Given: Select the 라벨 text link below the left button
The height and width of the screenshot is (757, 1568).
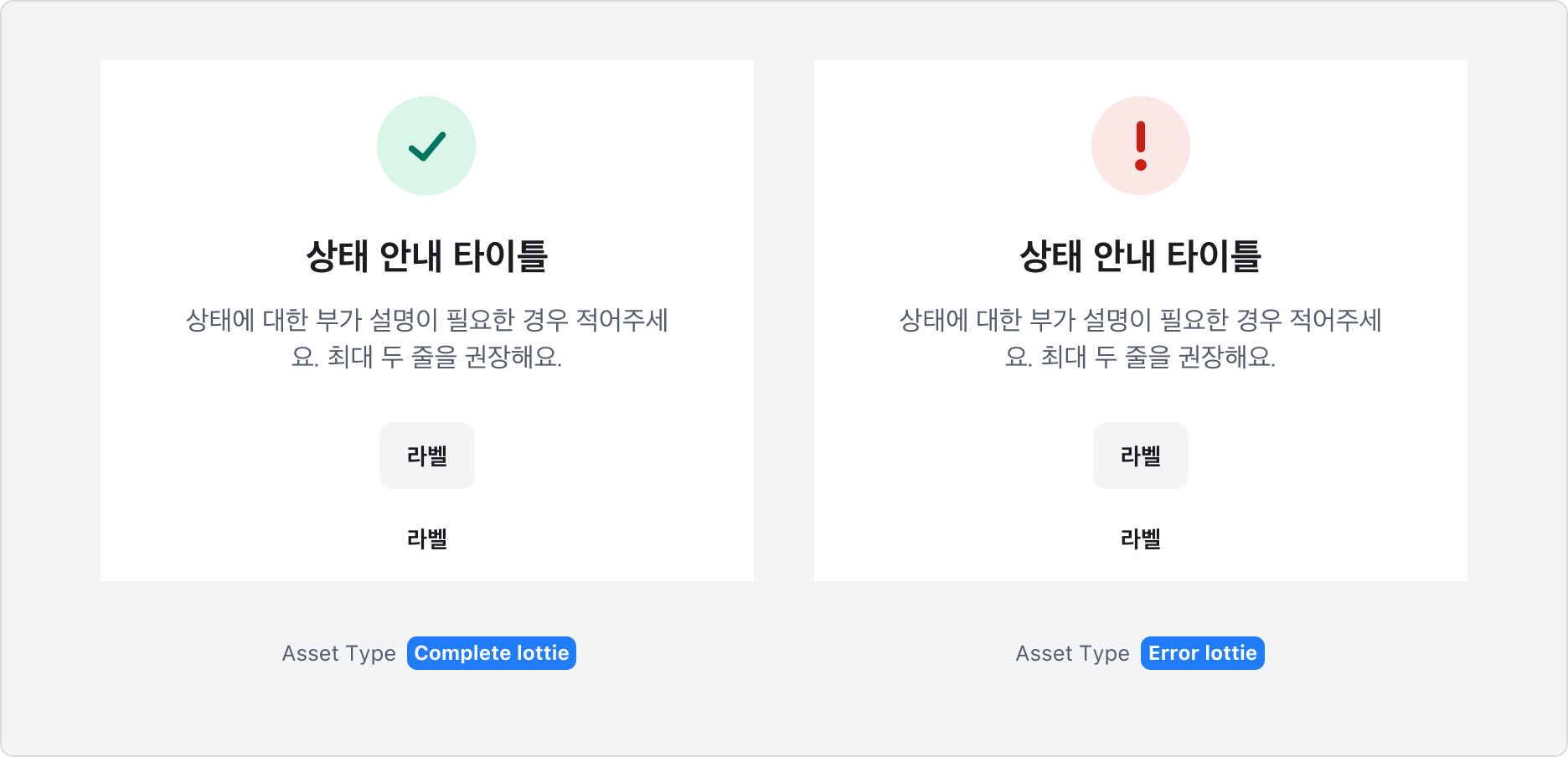Looking at the screenshot, I should [426, 540].
